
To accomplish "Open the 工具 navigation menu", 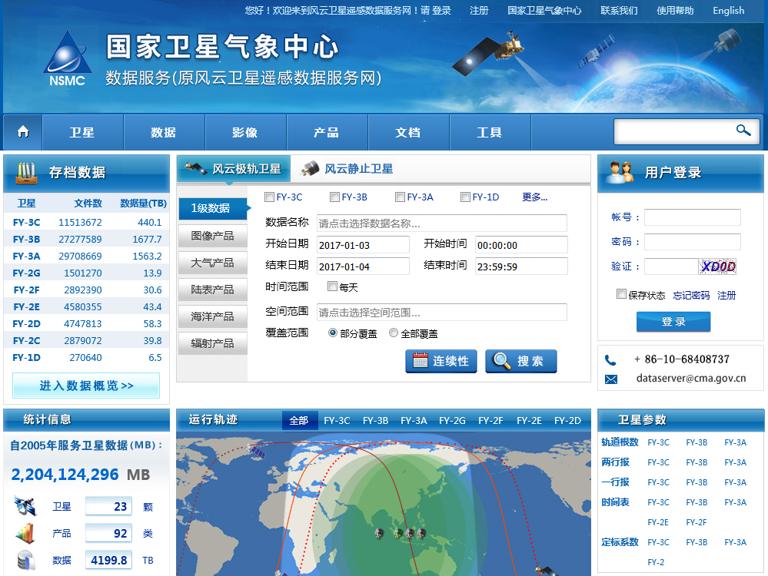I will (489, 132).
